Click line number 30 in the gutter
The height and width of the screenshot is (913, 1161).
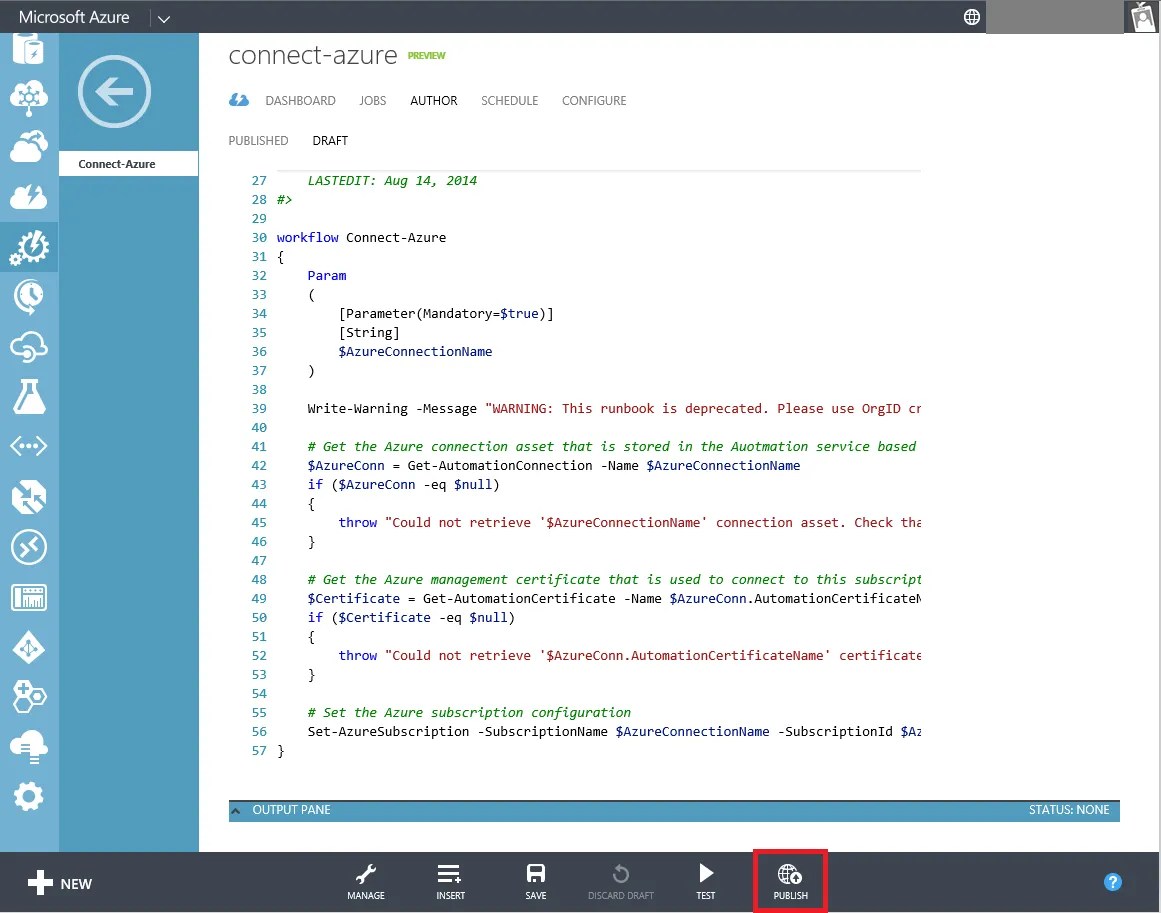[258, 238]
